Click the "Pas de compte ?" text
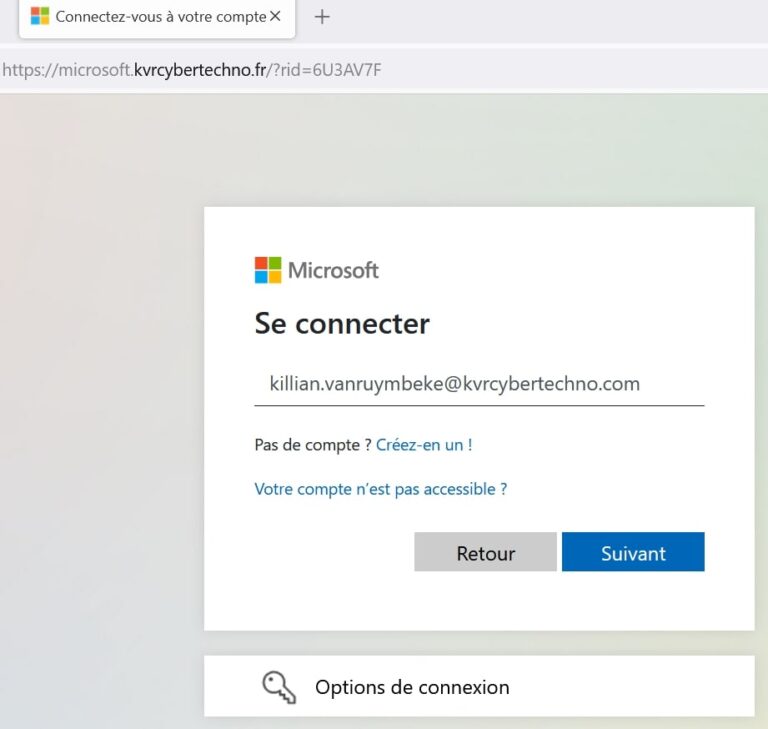Viewport: 768px width, 729px height. [313, 445]
